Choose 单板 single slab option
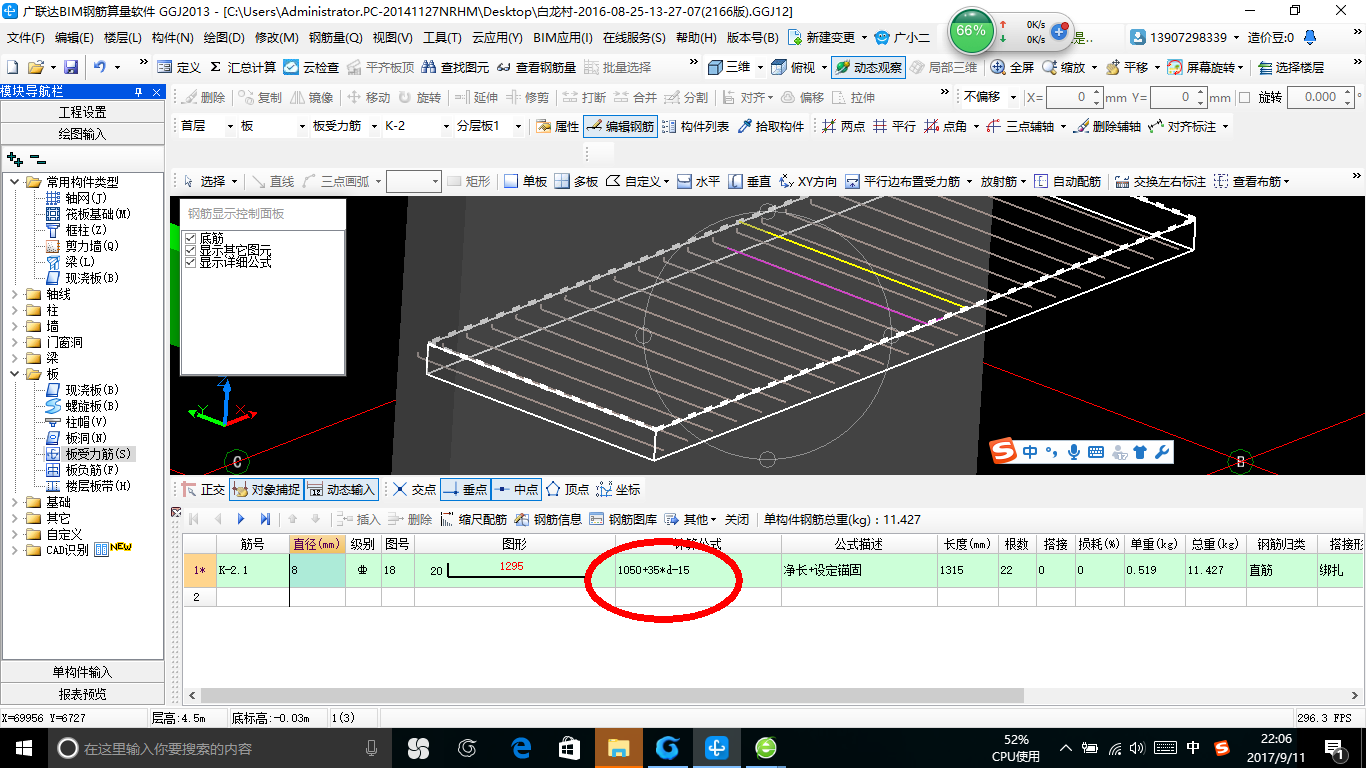 (525, 181)
